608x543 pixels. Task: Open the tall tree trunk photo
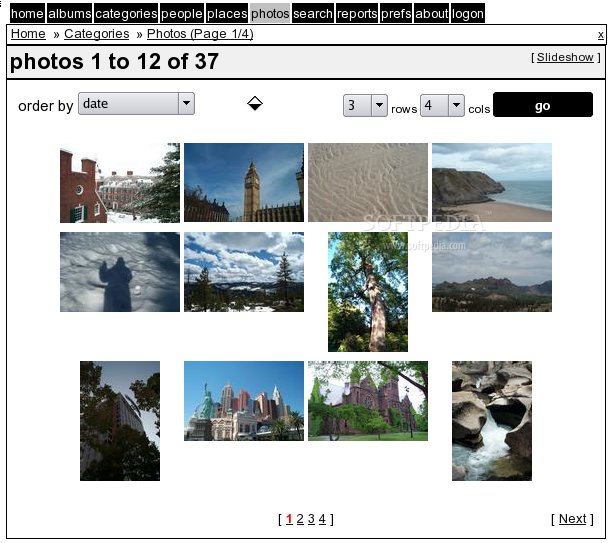pyautogui.click(x=368, y=292)
